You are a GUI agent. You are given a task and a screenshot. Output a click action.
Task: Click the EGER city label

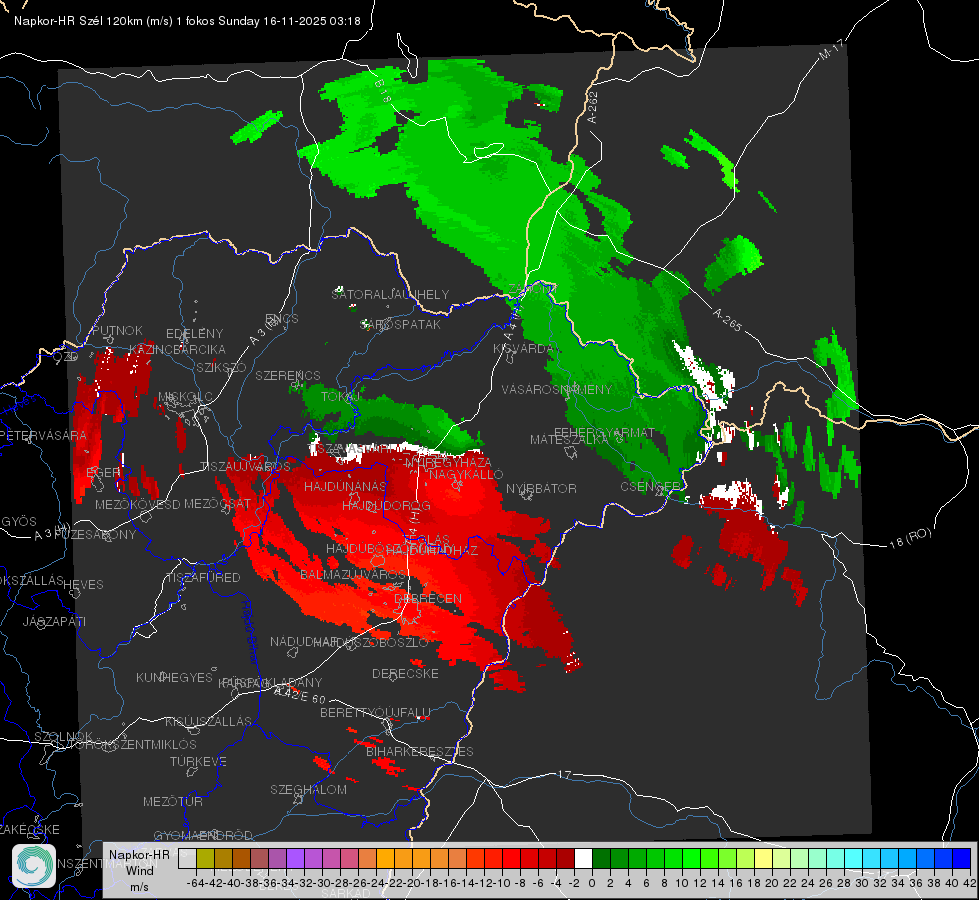point(103,473)
